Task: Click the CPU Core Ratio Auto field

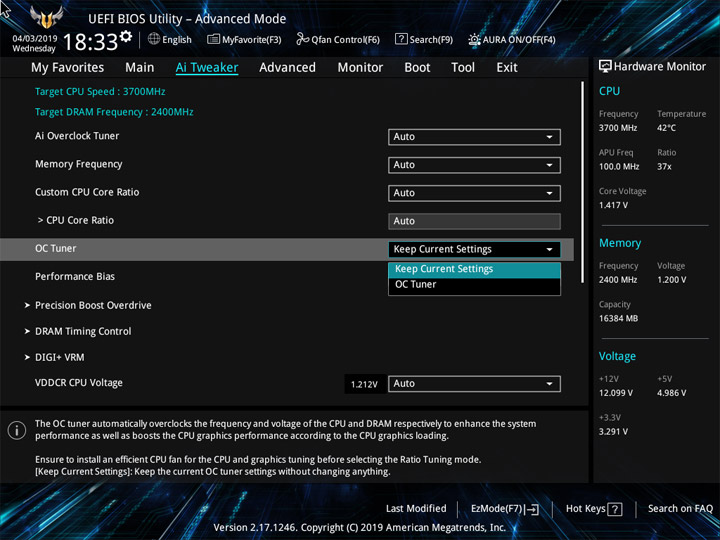Action: (x=474, y=221)
